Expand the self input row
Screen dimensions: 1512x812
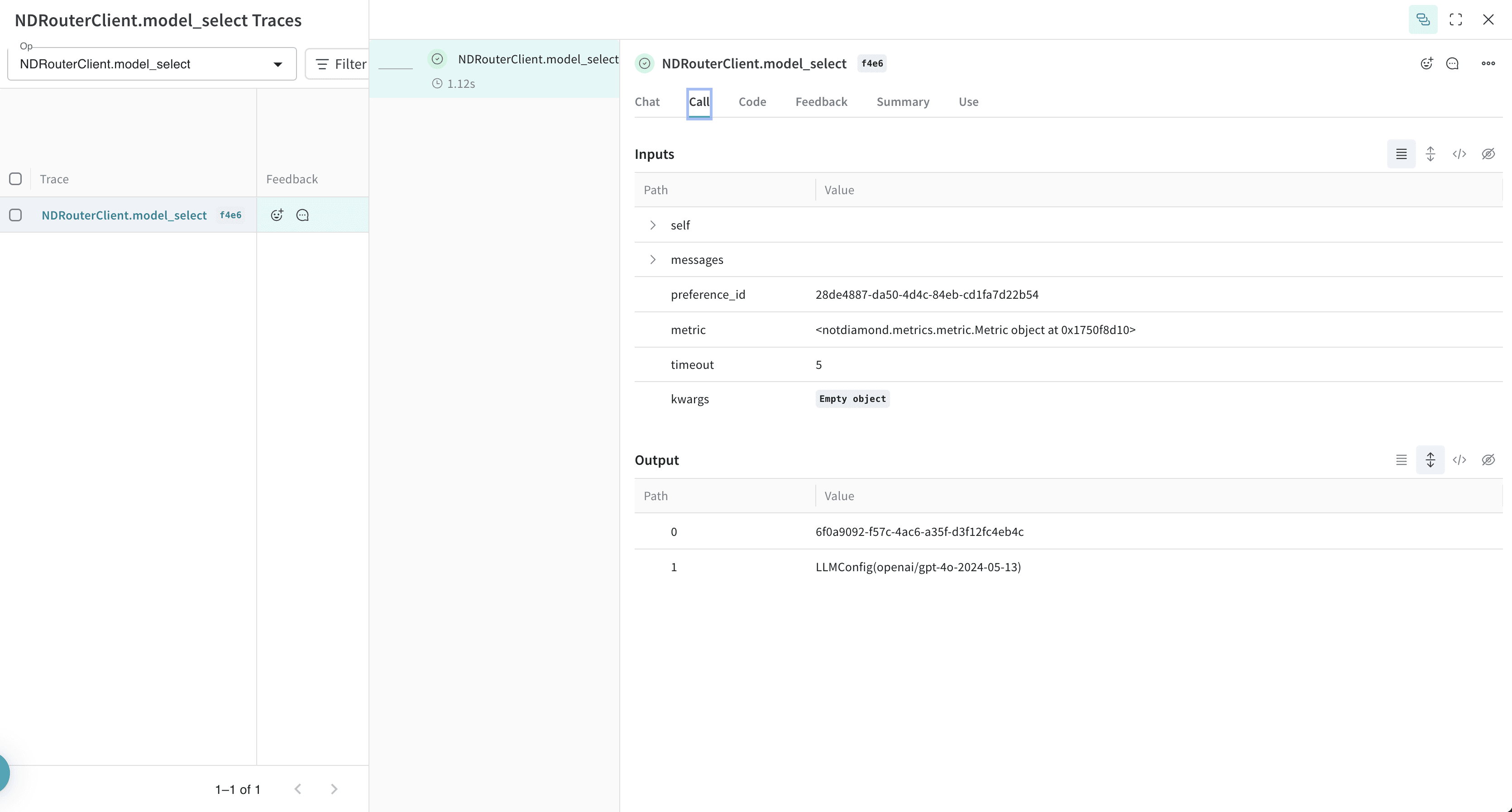click(653, 225)
